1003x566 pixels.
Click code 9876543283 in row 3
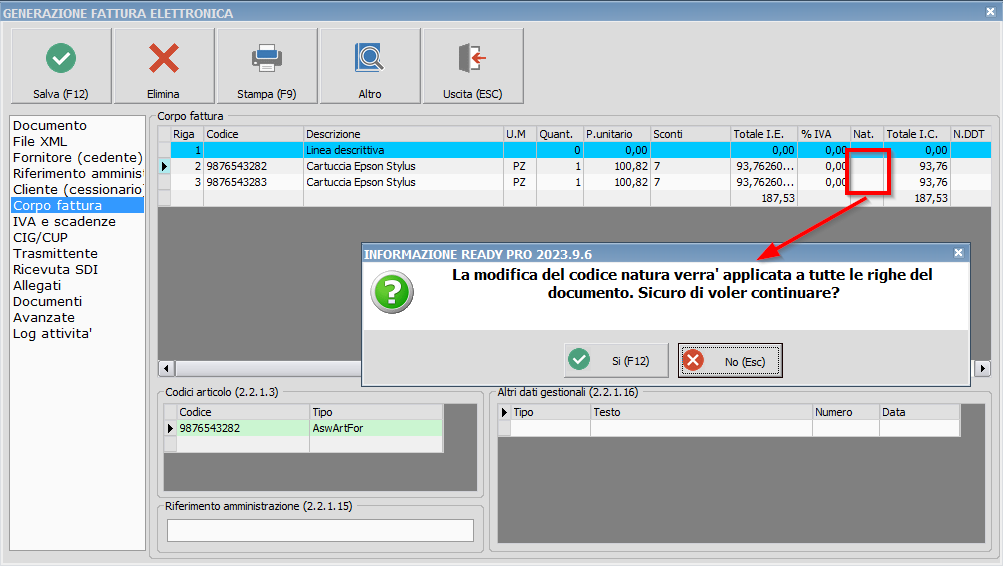(x=253, y=182)
